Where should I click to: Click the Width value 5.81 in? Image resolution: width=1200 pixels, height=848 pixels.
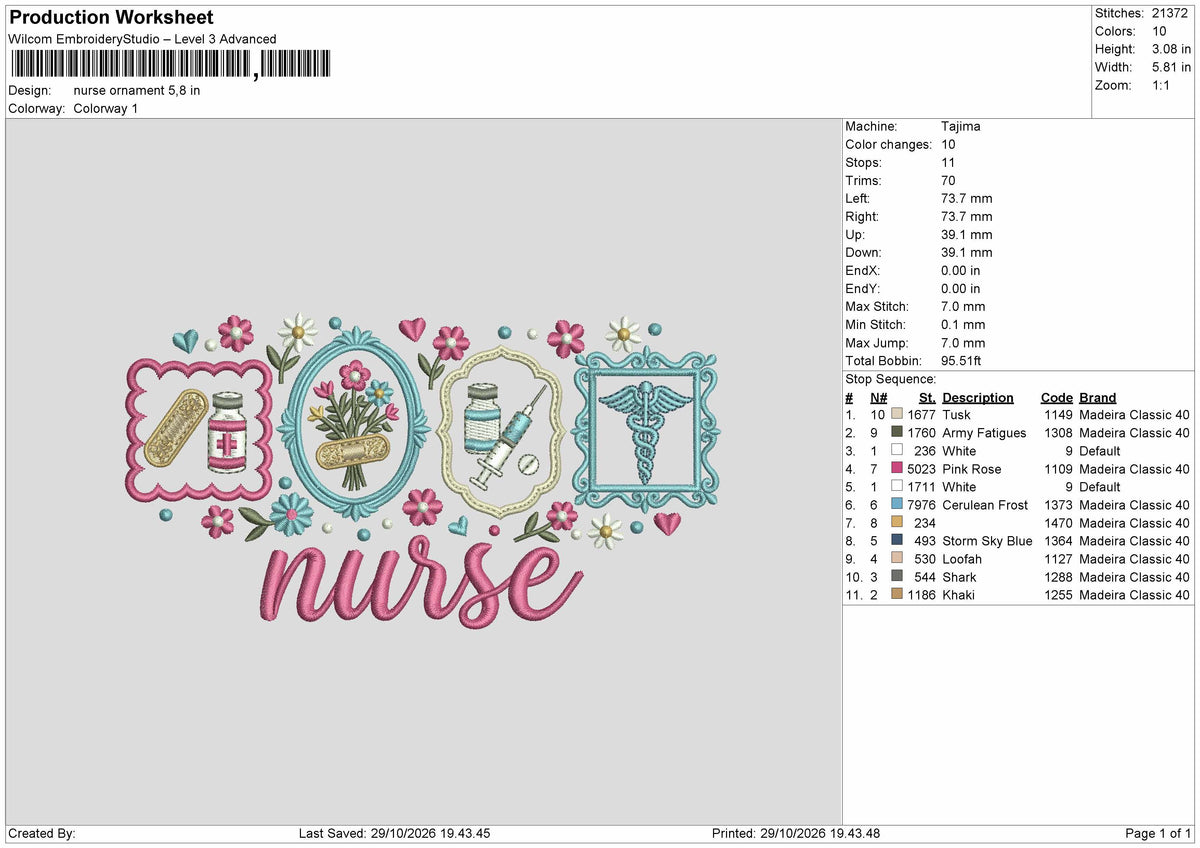point(1169,67)
